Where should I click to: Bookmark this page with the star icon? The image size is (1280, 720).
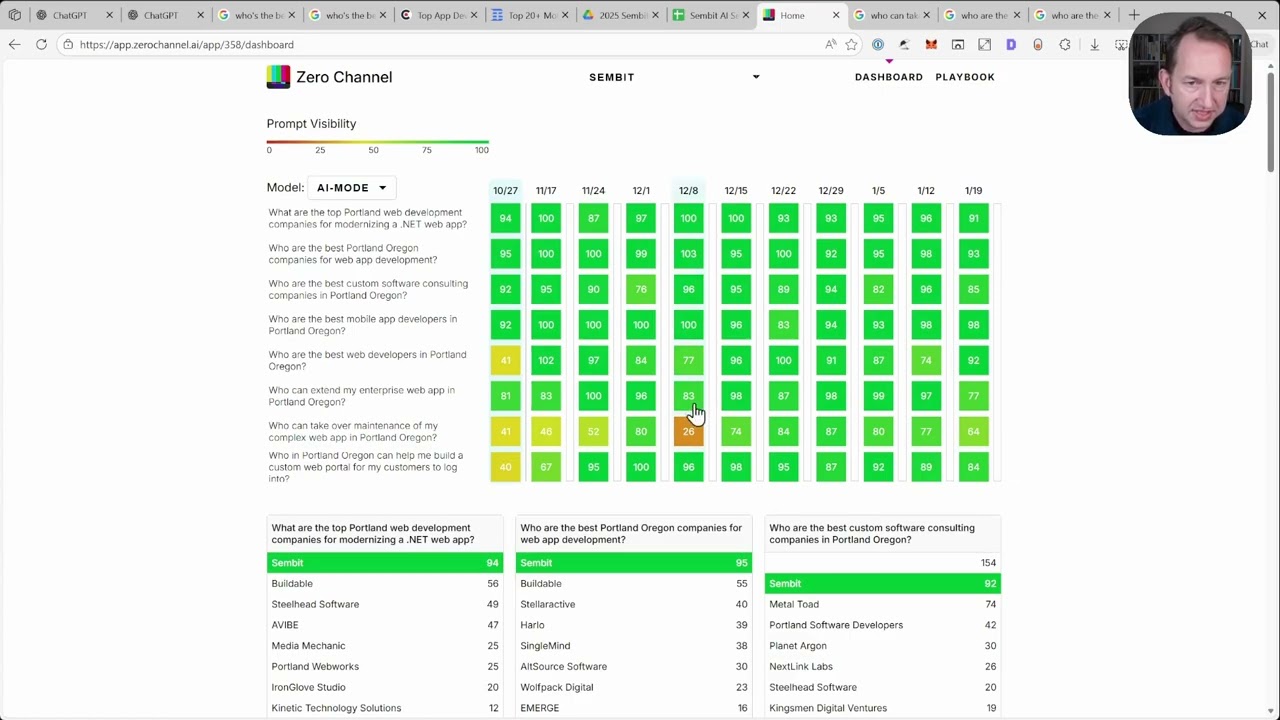[x=851, y=44]
